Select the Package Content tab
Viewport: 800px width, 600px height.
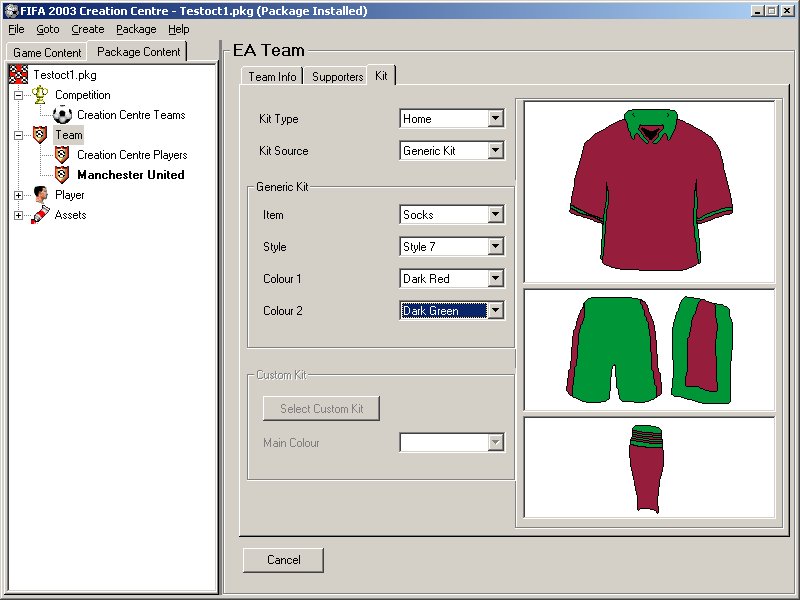coord(138,52)
